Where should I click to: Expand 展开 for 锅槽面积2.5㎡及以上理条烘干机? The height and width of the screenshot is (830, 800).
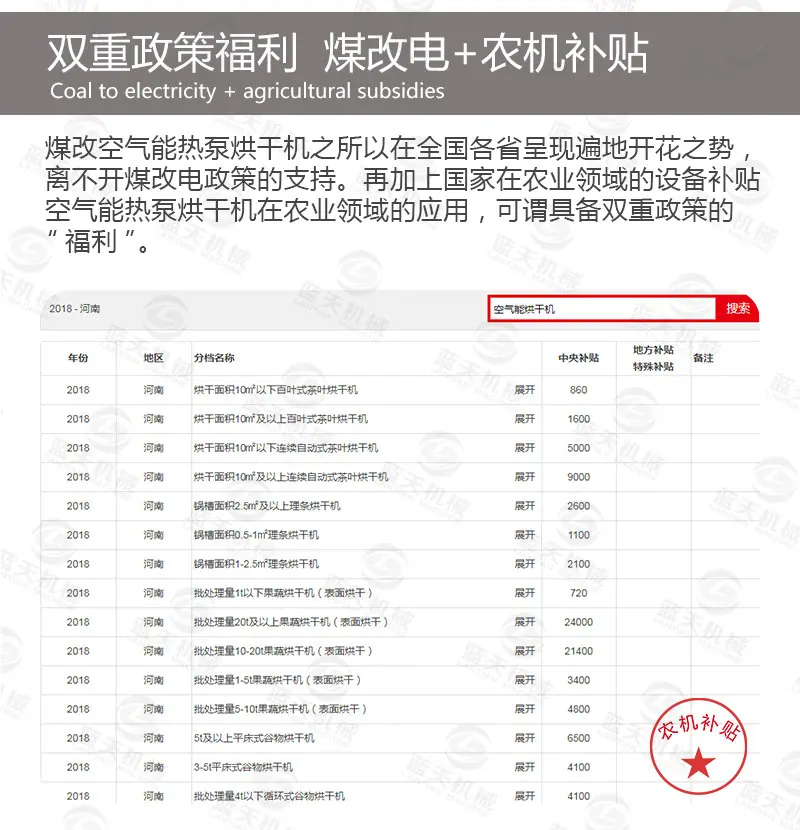525,506
